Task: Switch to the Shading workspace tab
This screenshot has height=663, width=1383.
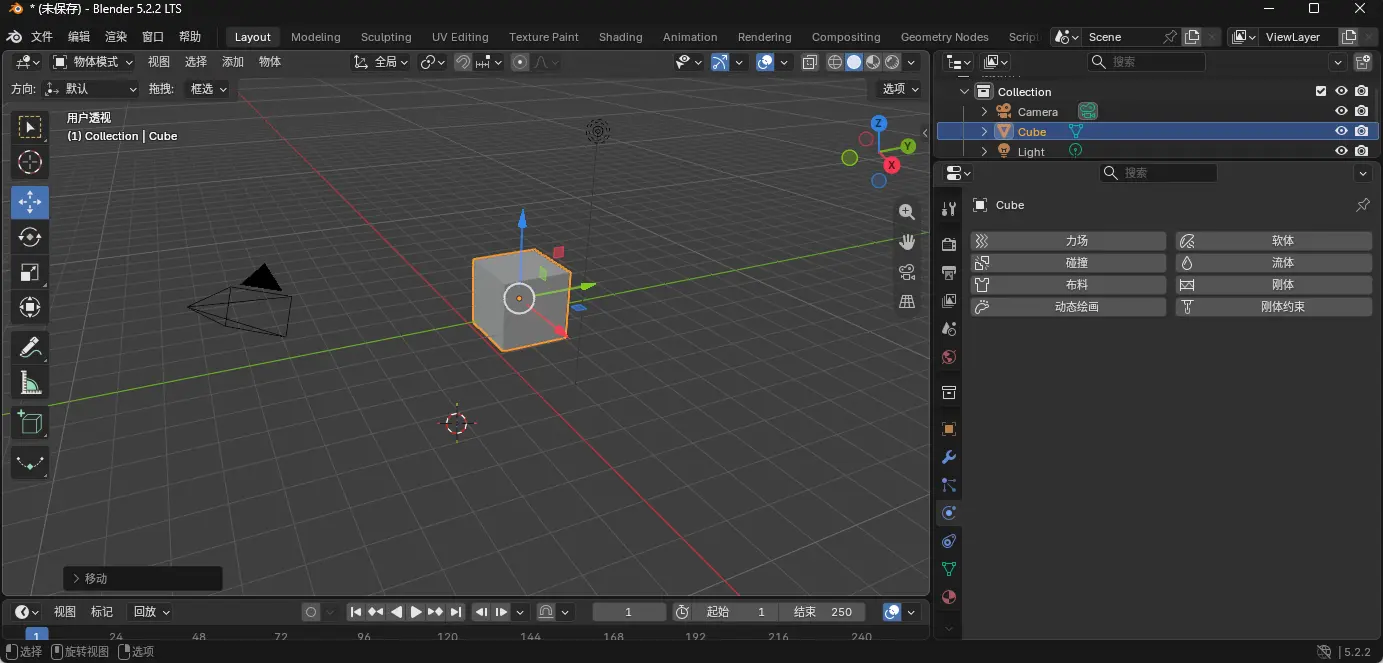Action: coord(621,37)
